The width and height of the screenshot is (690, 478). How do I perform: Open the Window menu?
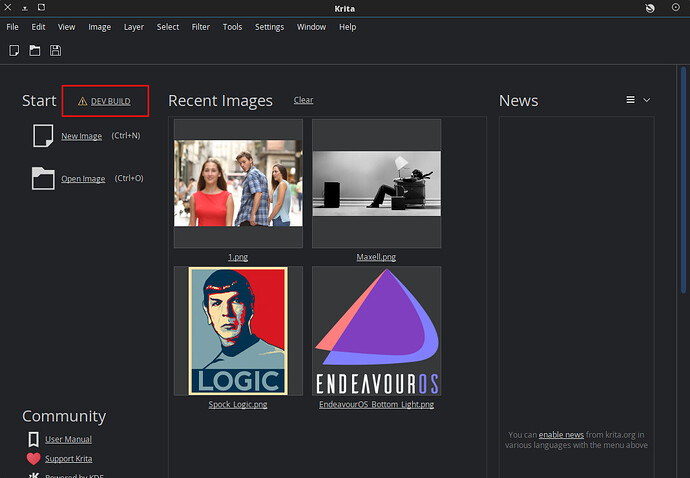311,27
